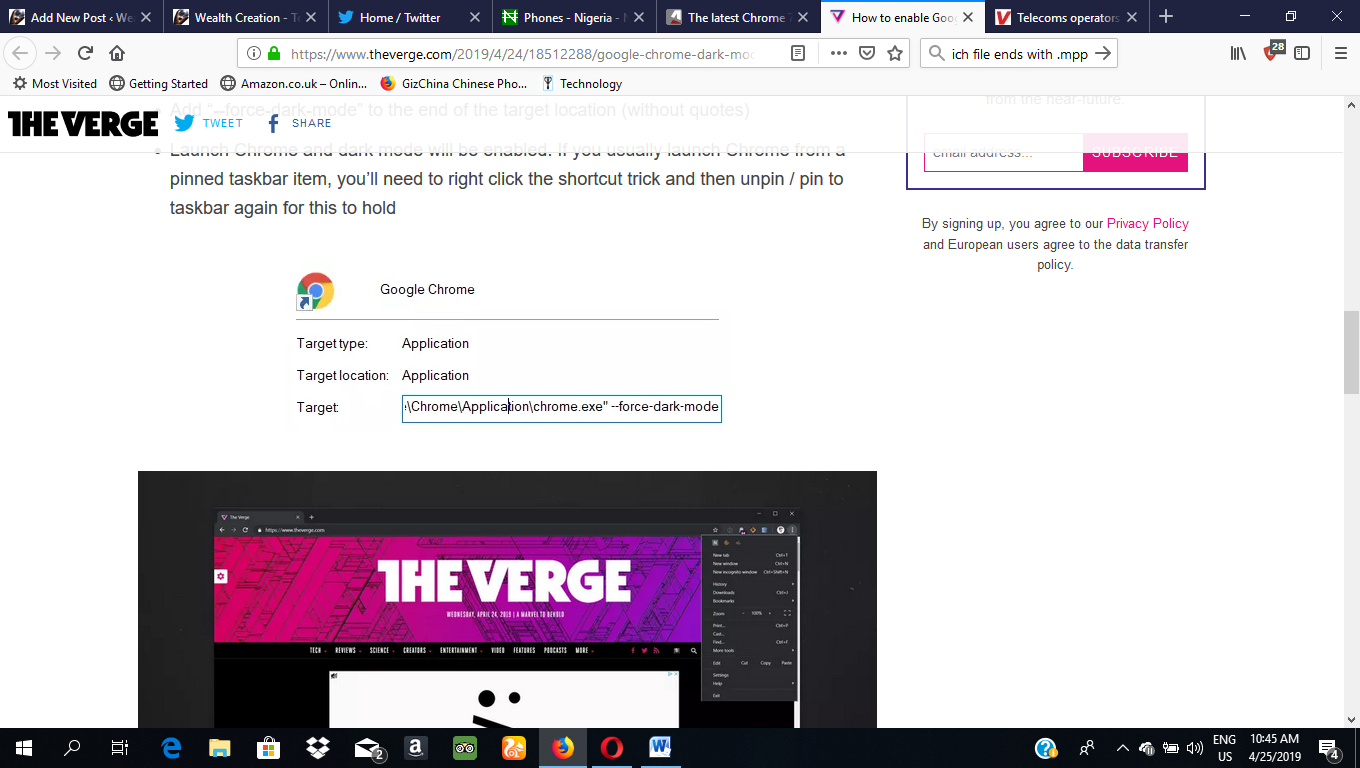Open volume control in system tray
1360x768 pixels.
click(1194, 748)
